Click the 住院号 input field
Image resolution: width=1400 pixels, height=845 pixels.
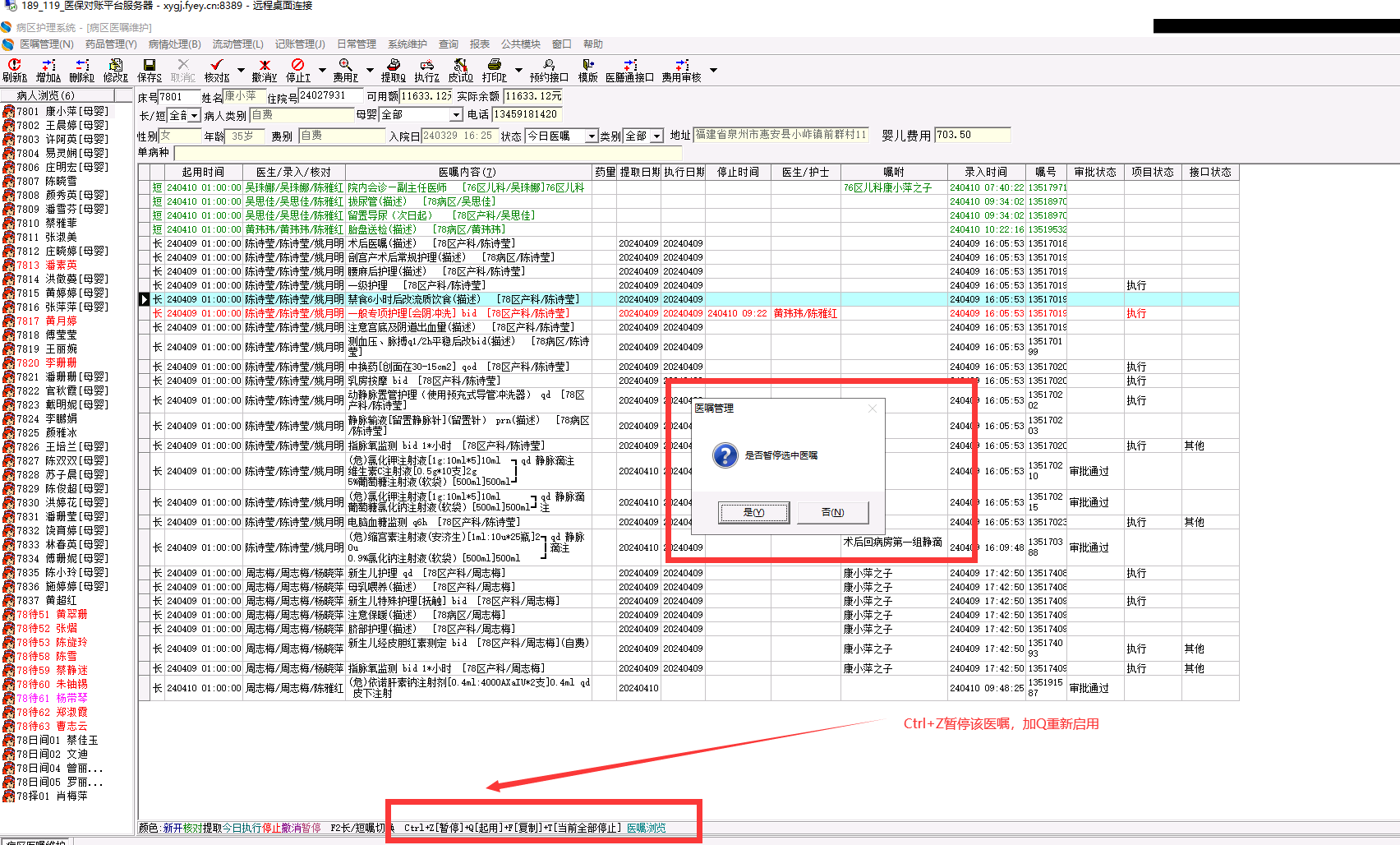coord(330,96)
